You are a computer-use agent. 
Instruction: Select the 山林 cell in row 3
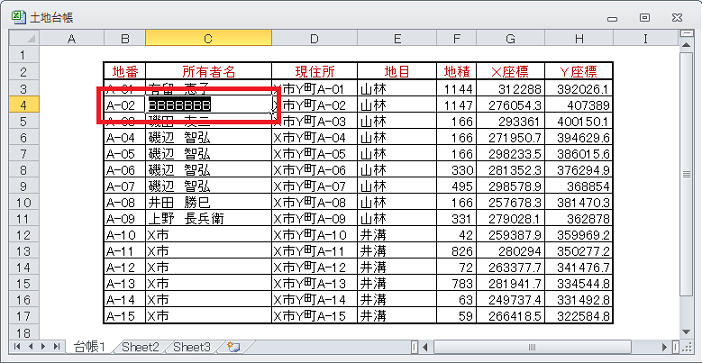click(397, 89)
